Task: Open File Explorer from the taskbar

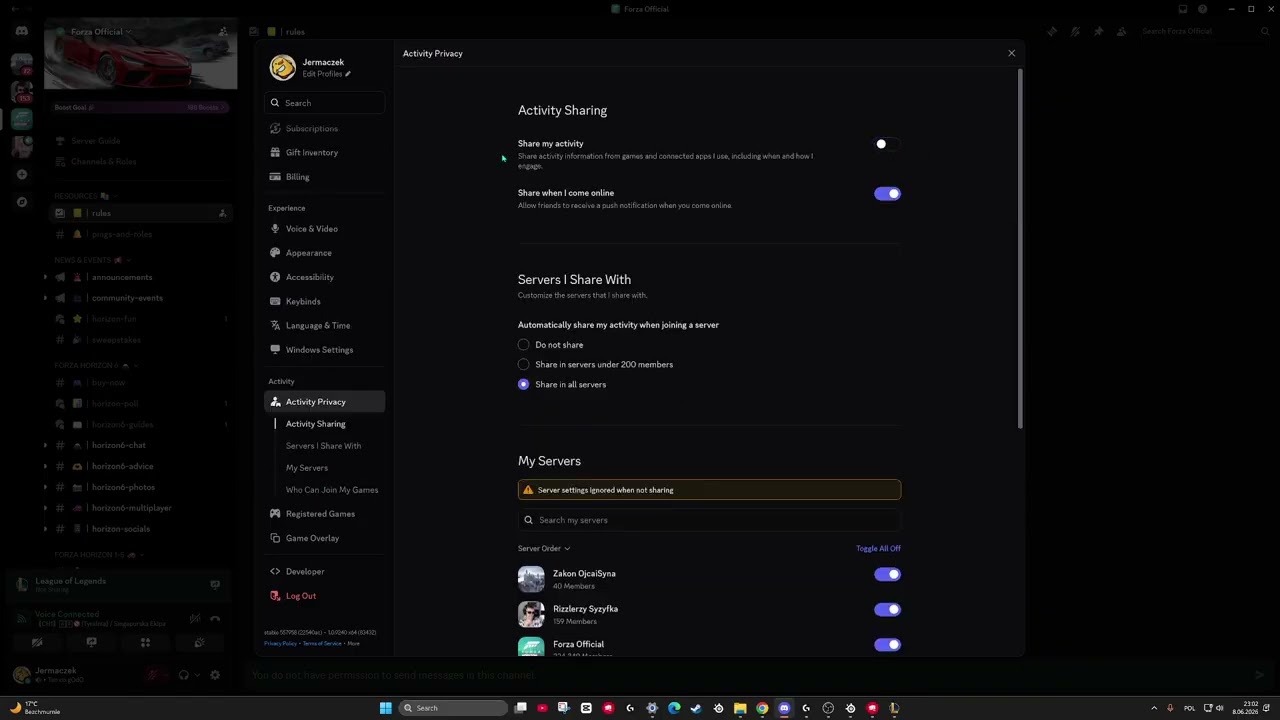Action: [740, 708]
